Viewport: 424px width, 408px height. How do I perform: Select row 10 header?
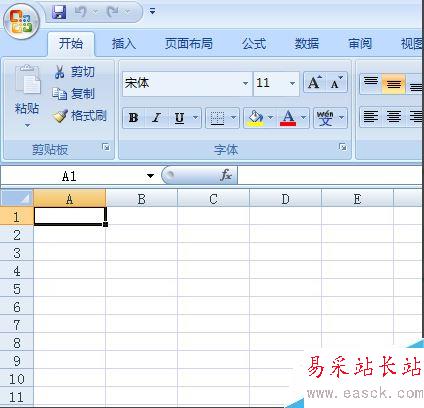16,379
